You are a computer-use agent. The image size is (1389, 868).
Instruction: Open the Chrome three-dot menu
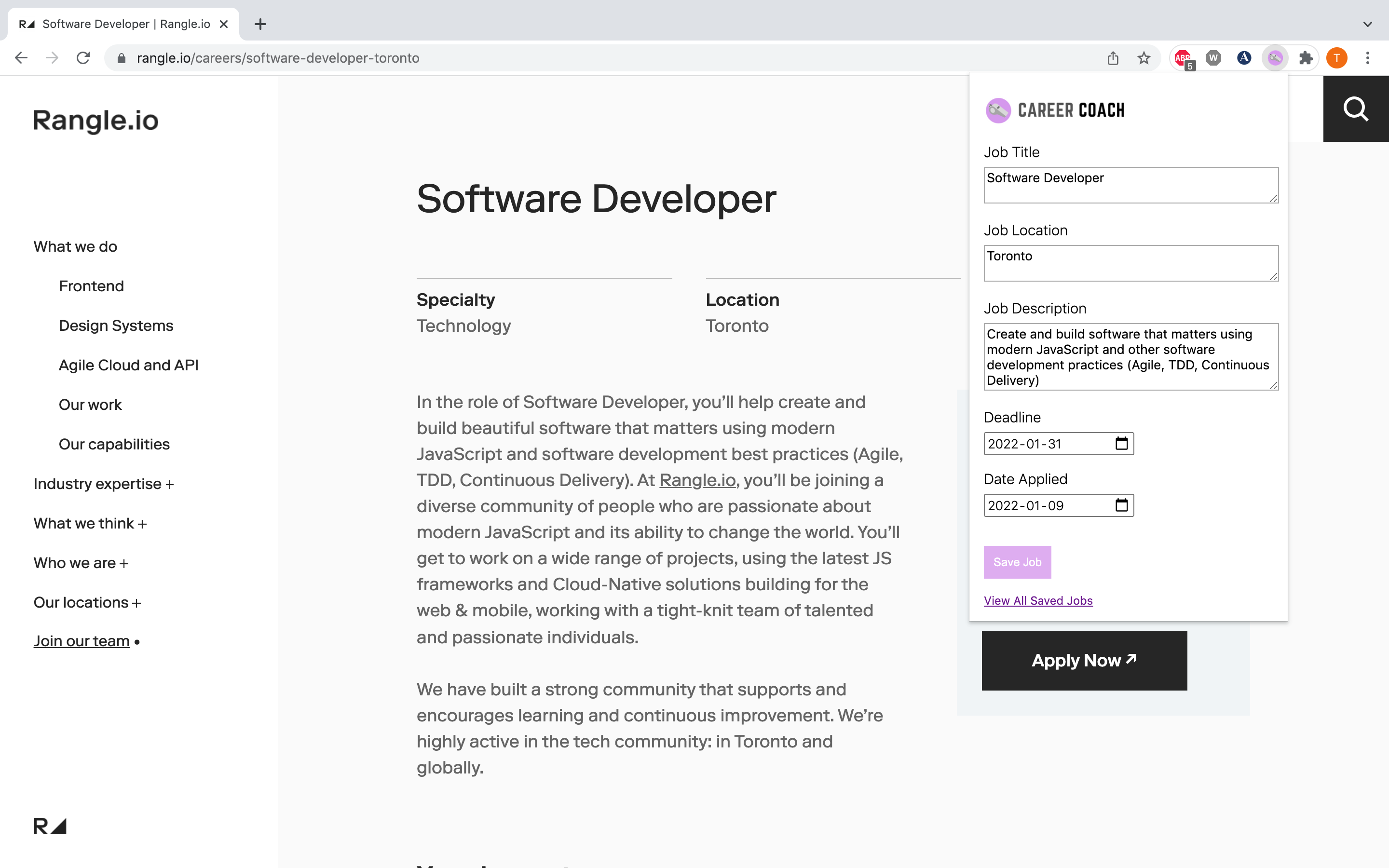click(1368, 57)
